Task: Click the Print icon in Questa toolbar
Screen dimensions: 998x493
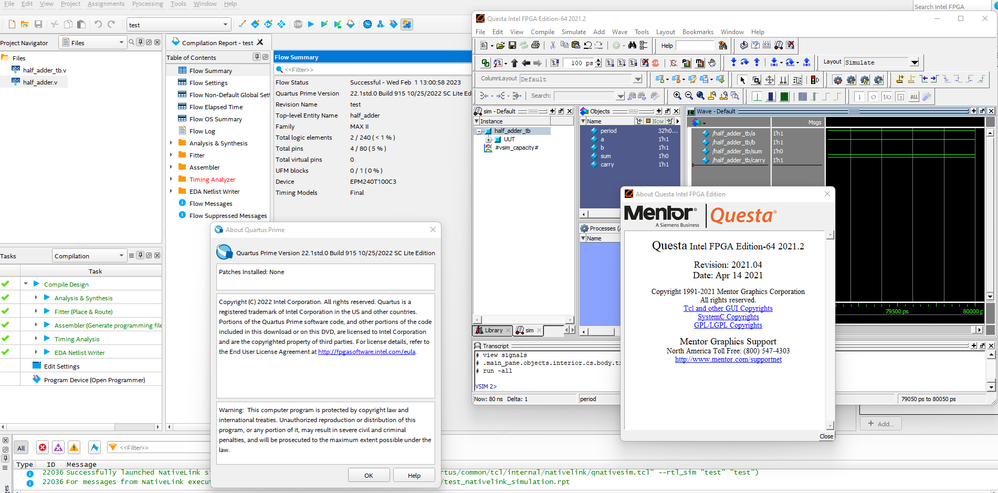Action: click(x=535, y=45)
